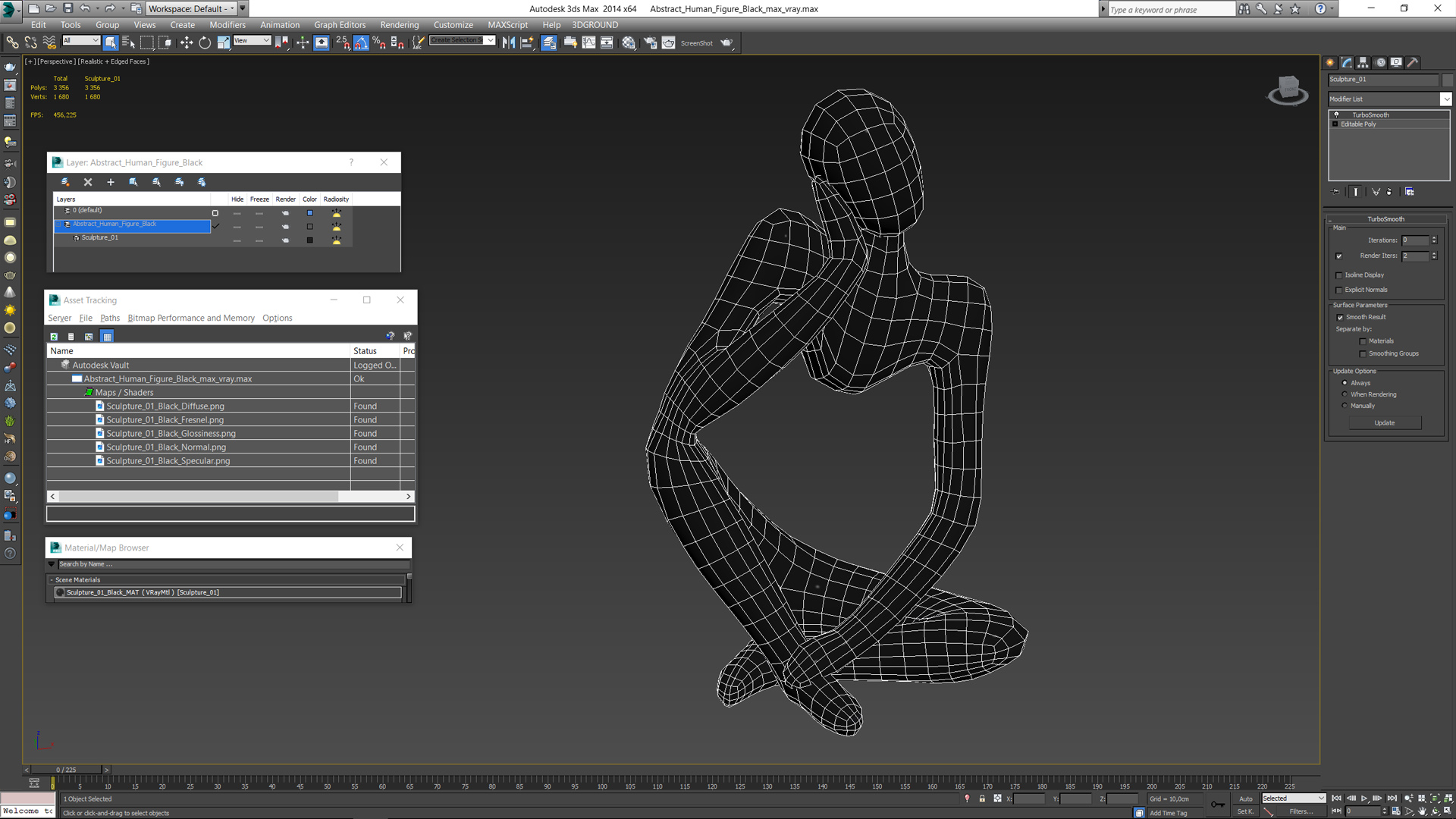Image resolution: width=1456 pixels, height=819 pixels.
Task: Switch to the Motion panel tab
Action: pos(1380,63)
